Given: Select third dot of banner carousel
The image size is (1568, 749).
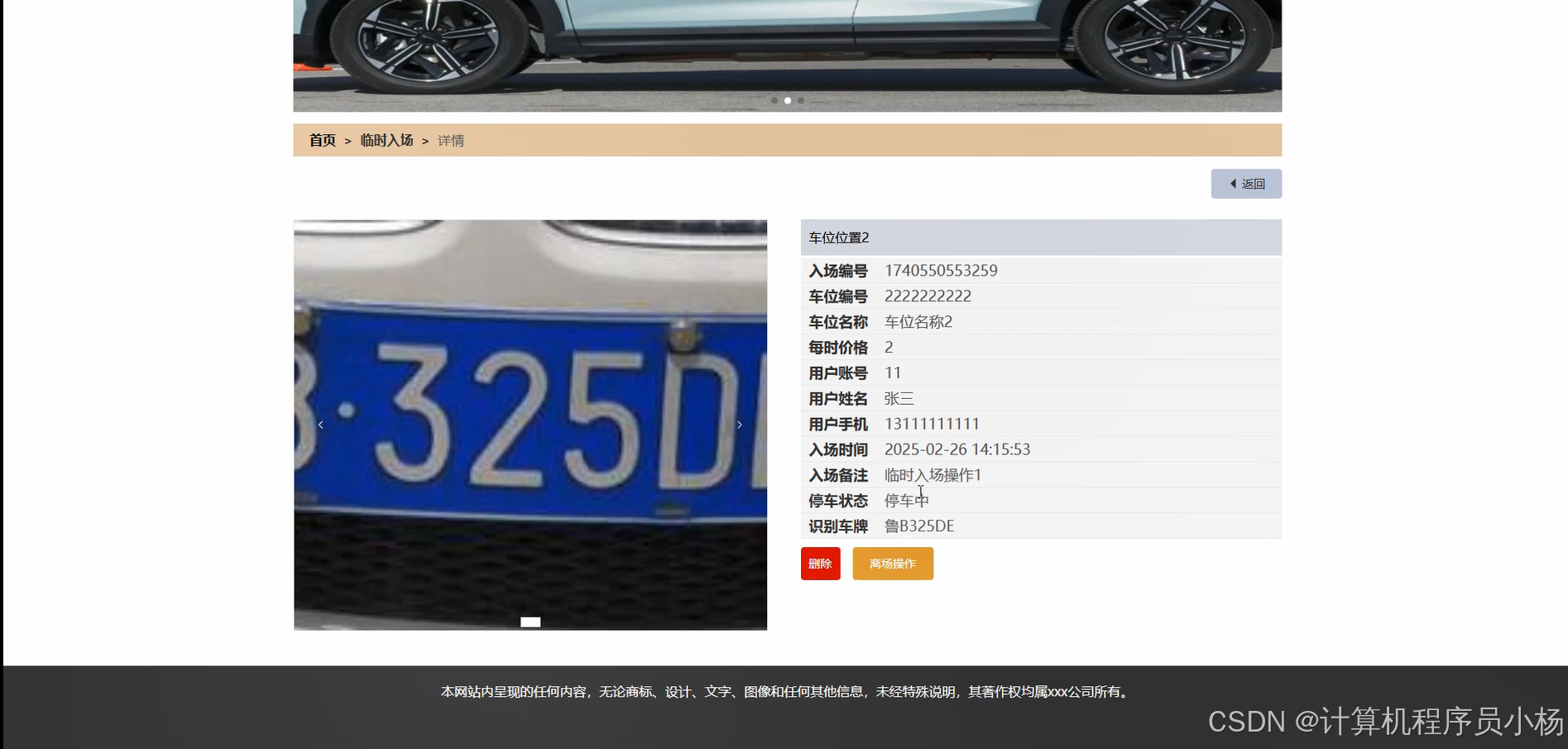Looking at the screenshot, I should point(801,100).
